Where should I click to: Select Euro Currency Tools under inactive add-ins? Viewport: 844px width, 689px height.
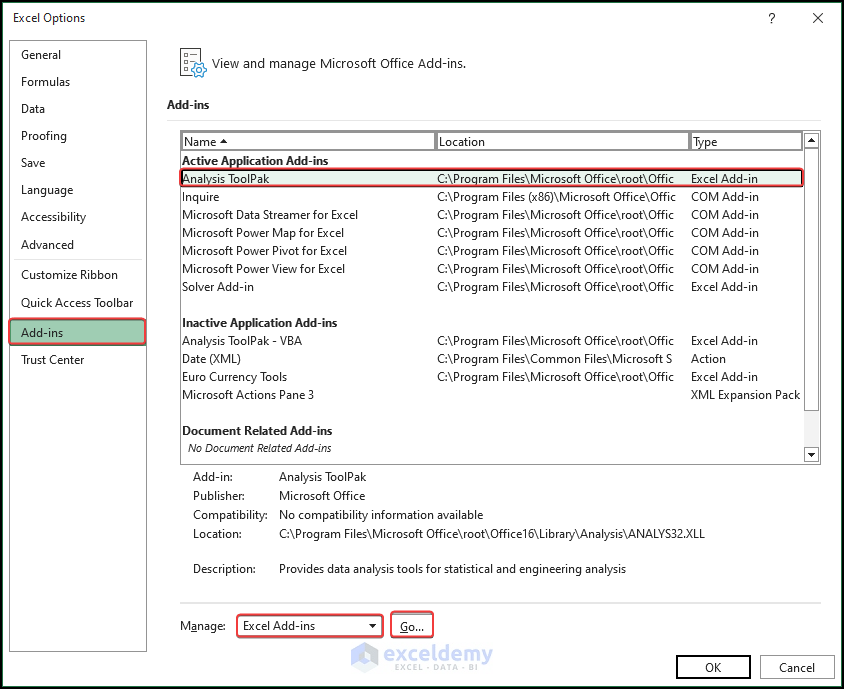click(x=300, y=376)
